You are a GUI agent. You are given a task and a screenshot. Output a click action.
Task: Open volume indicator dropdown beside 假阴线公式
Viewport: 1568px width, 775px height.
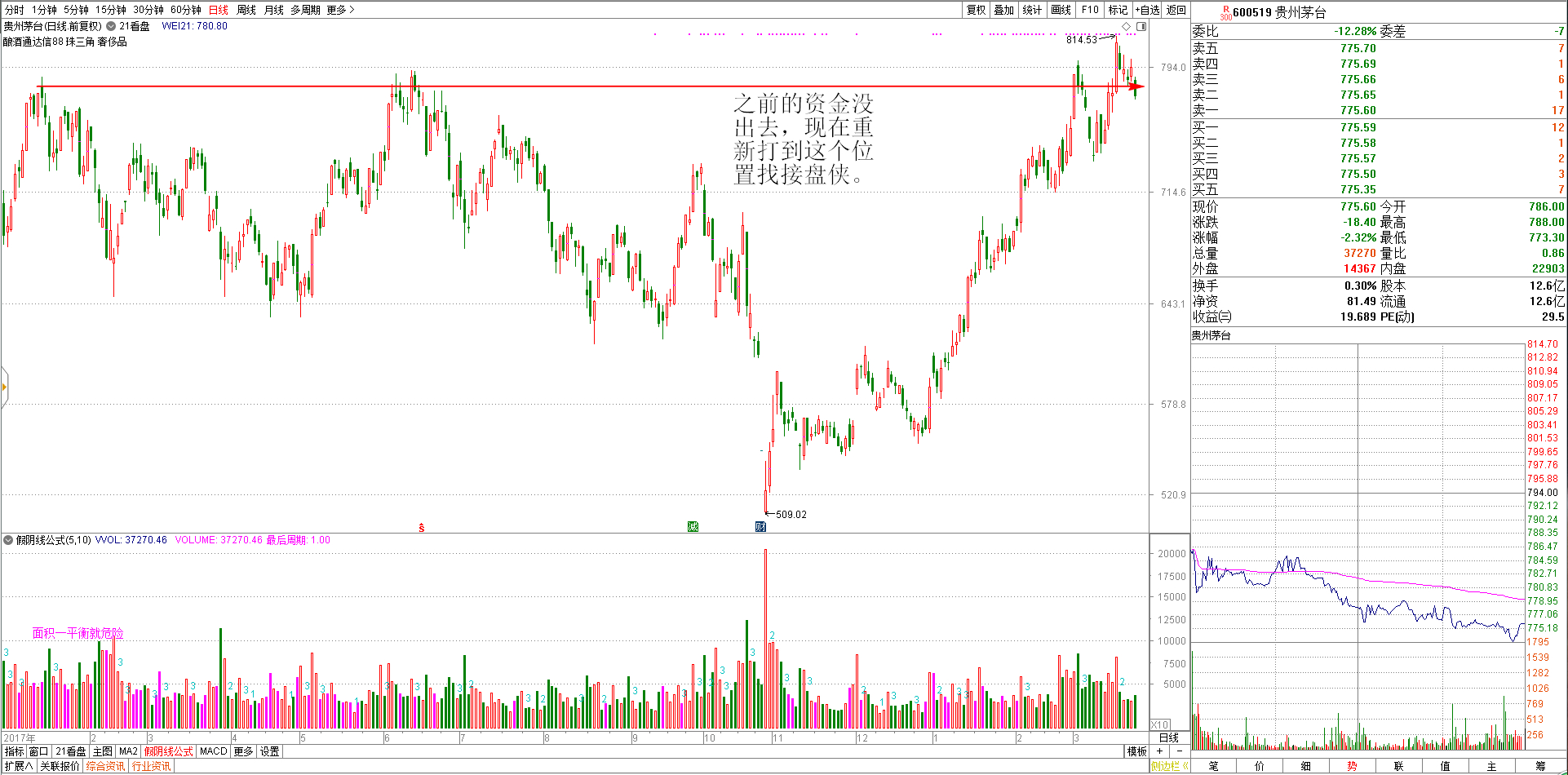(8, 540)
